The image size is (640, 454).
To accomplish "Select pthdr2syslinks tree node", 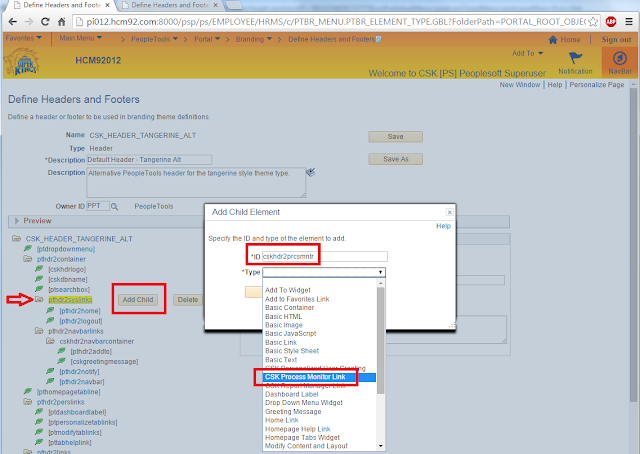I will click(x=70, y=300).
